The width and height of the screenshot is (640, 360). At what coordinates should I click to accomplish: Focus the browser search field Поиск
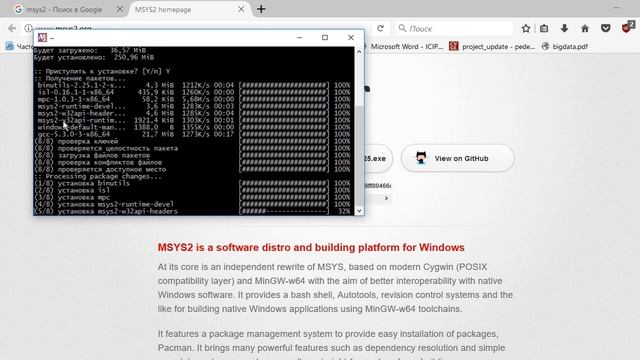click(454, 28)
